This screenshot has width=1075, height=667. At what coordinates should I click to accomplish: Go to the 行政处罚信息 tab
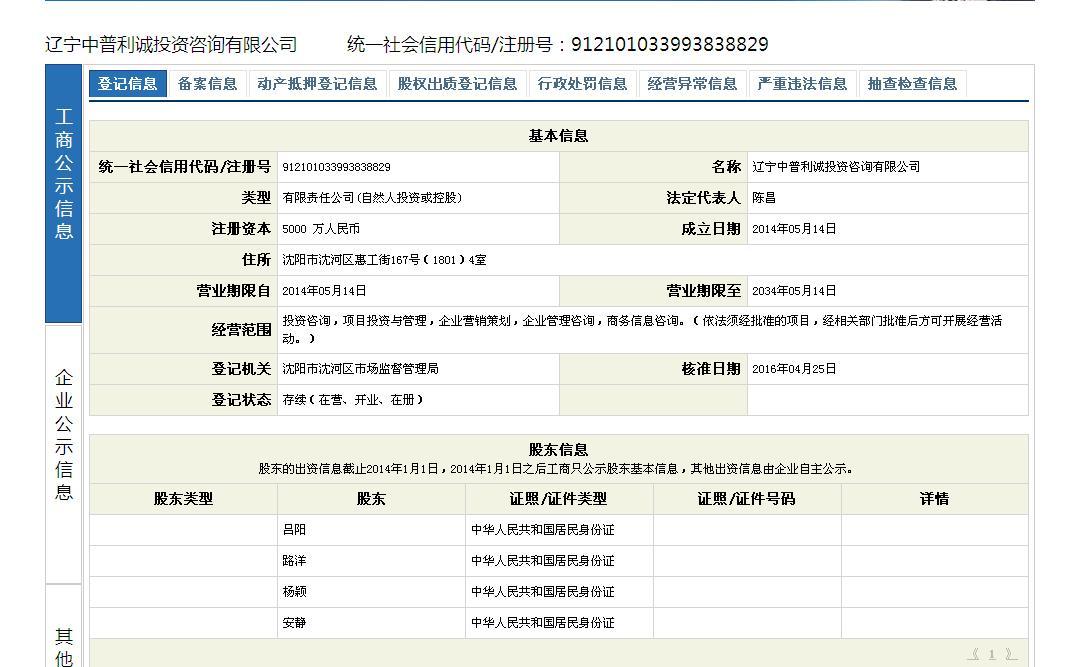pyautogui.click(x=582, y=84)
